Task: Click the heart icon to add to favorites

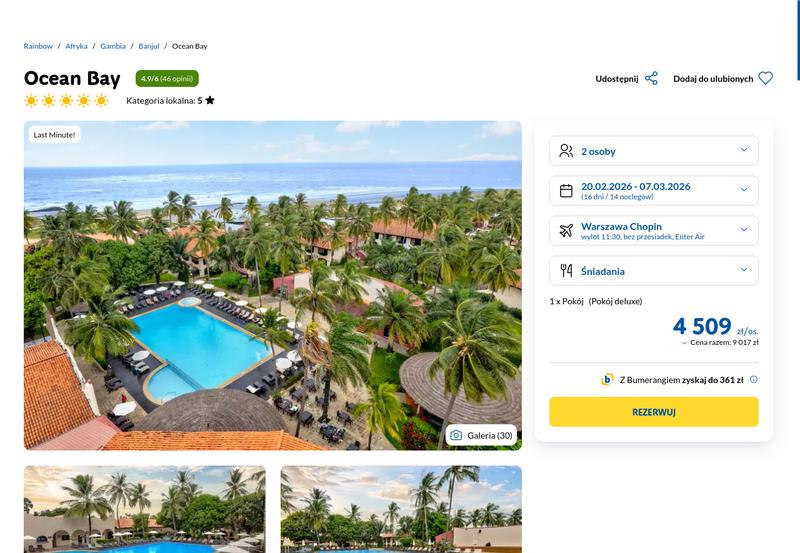Action: (765, 79)
